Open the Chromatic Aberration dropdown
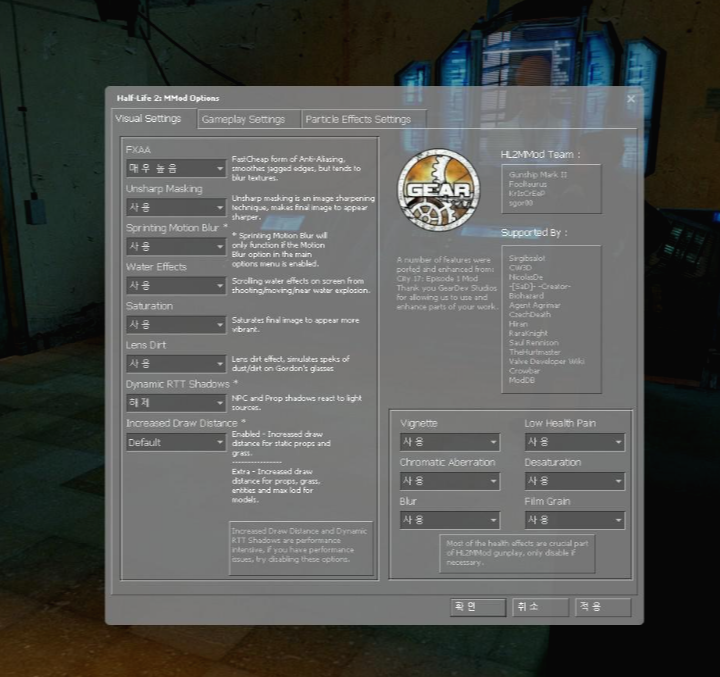Viewport: 720px width, 677px height. 450,481
